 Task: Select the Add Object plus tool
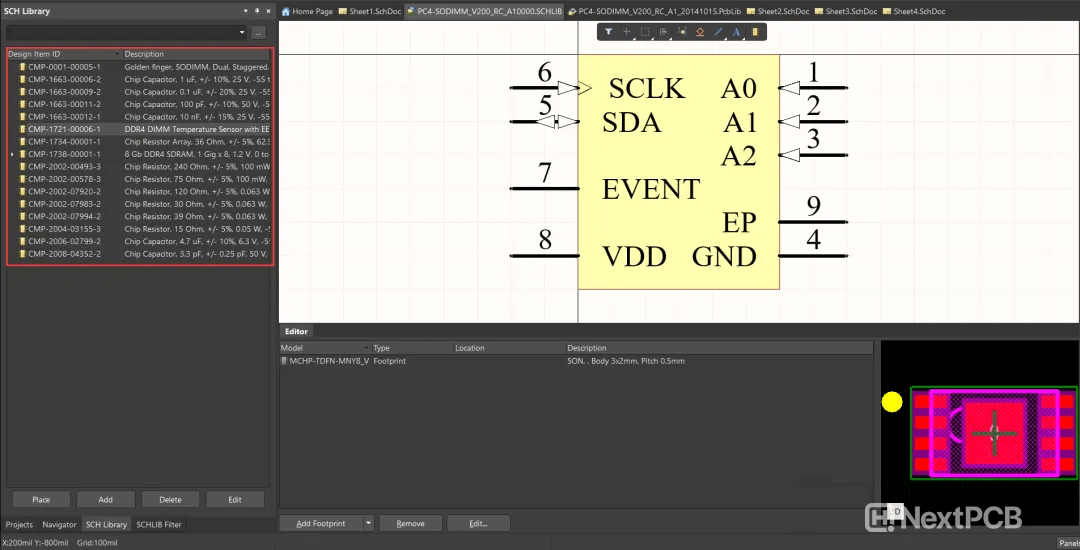(627, 32)
